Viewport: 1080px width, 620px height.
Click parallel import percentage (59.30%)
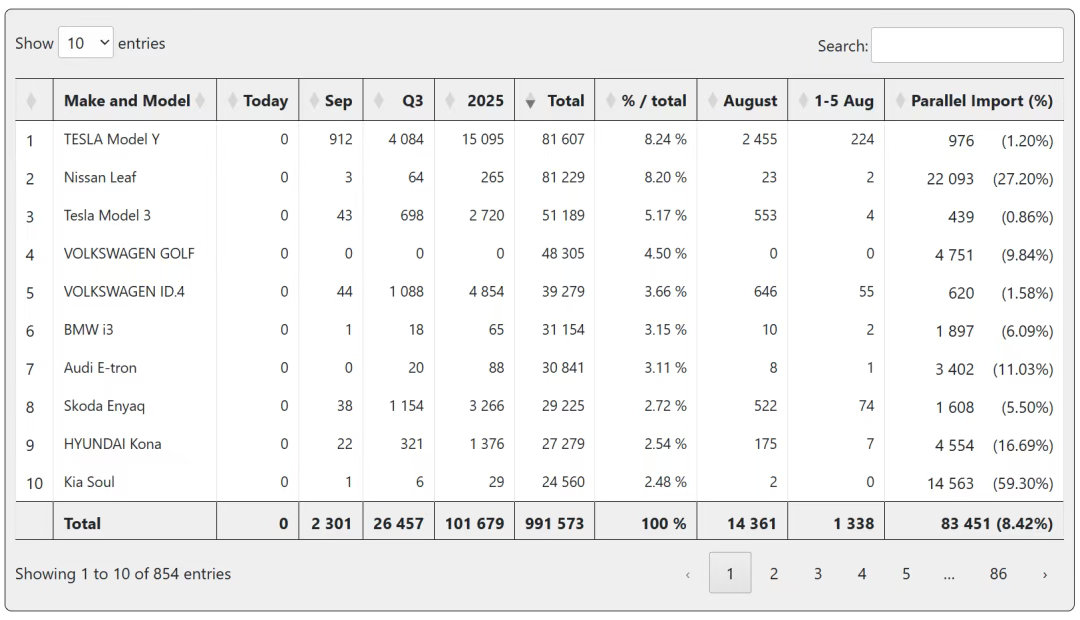coord(1023,484)
